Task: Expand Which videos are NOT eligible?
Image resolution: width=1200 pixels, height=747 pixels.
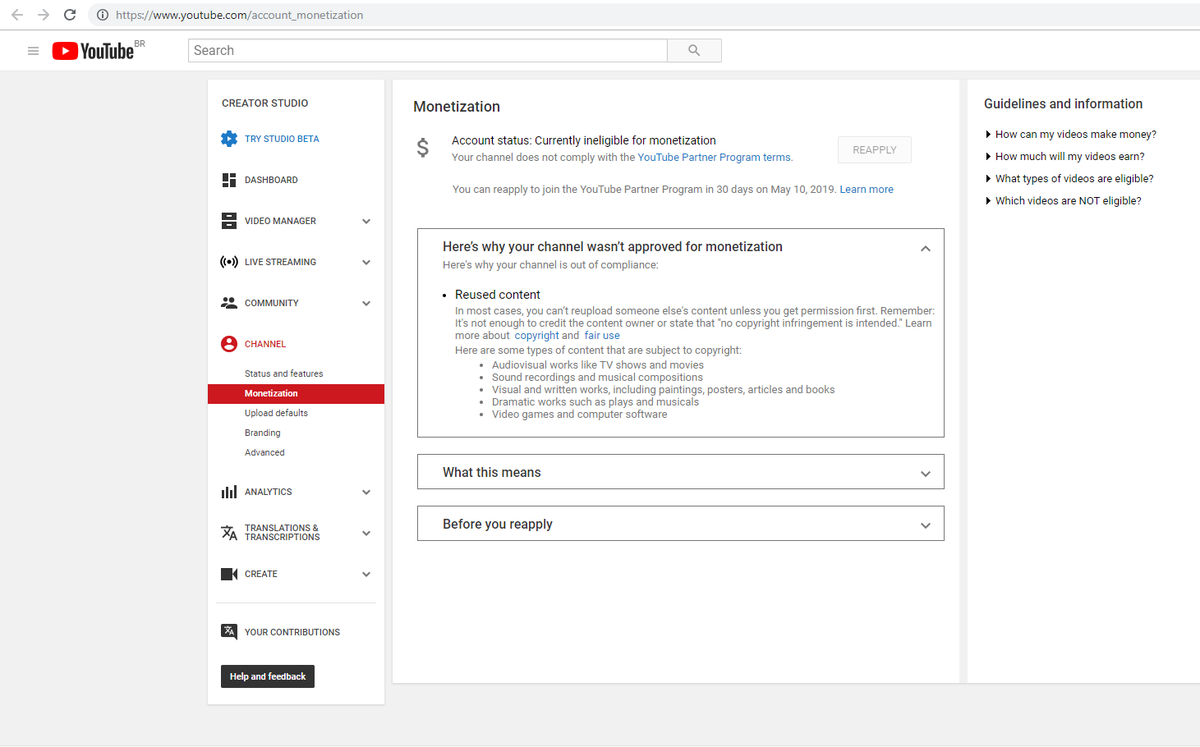Action: point(1062,201)
